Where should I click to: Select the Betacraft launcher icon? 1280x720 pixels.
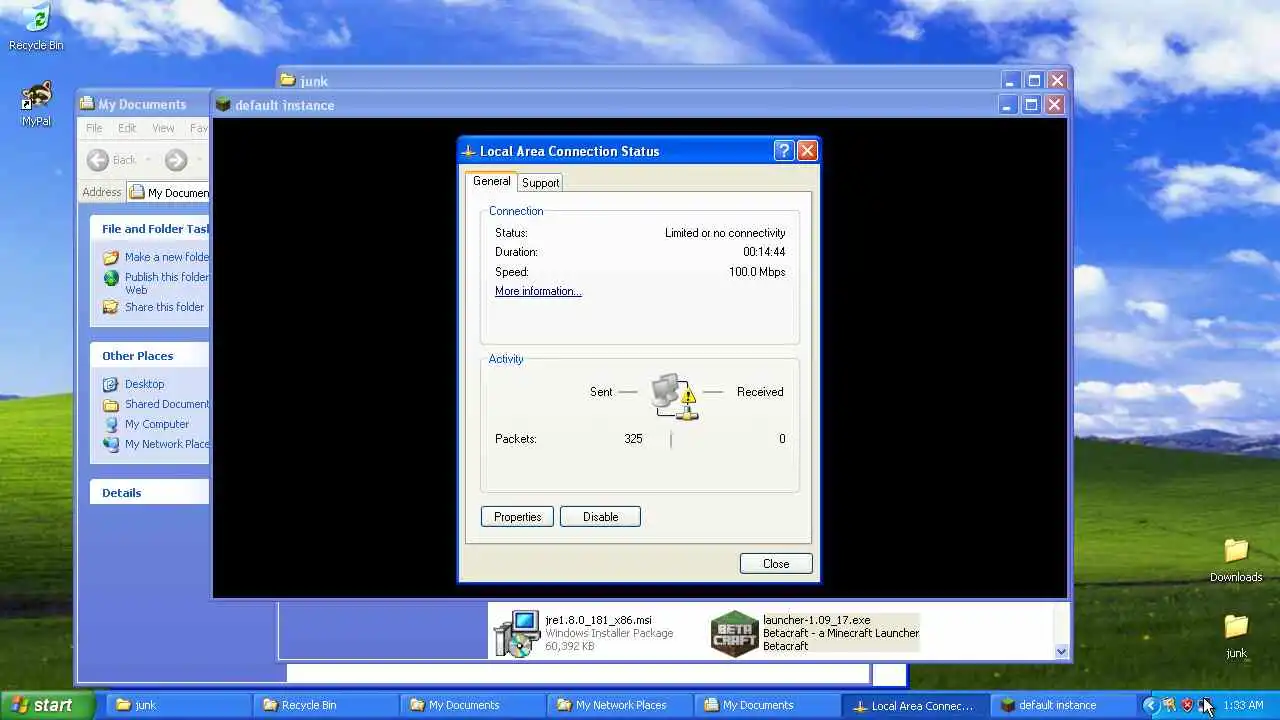click(734, 633)
